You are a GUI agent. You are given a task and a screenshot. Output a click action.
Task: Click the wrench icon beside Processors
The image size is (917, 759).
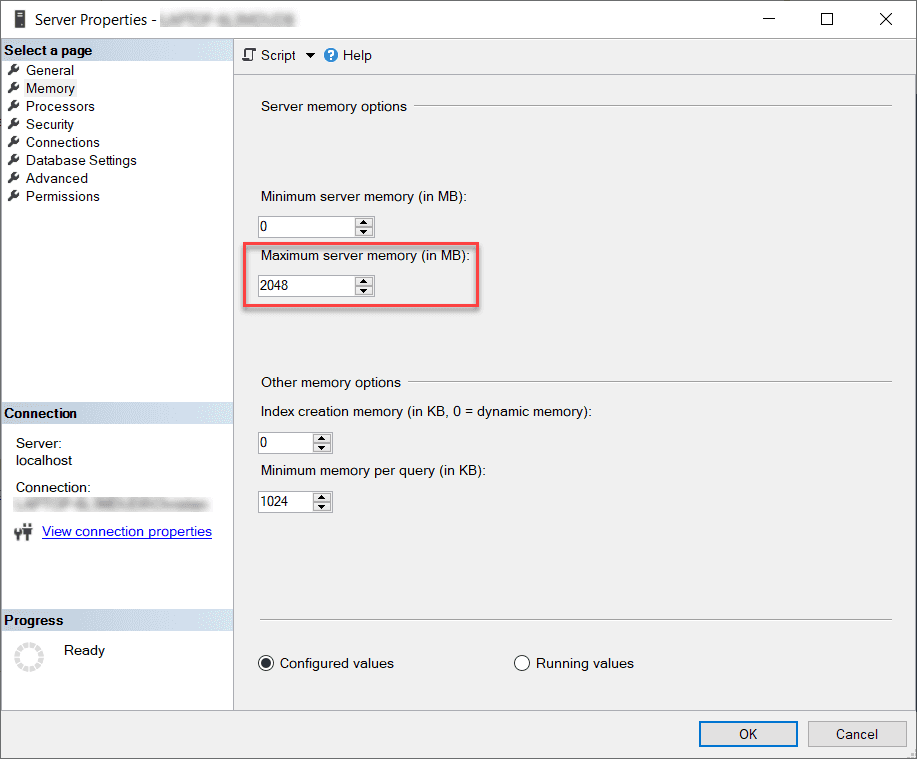(14, 106)
